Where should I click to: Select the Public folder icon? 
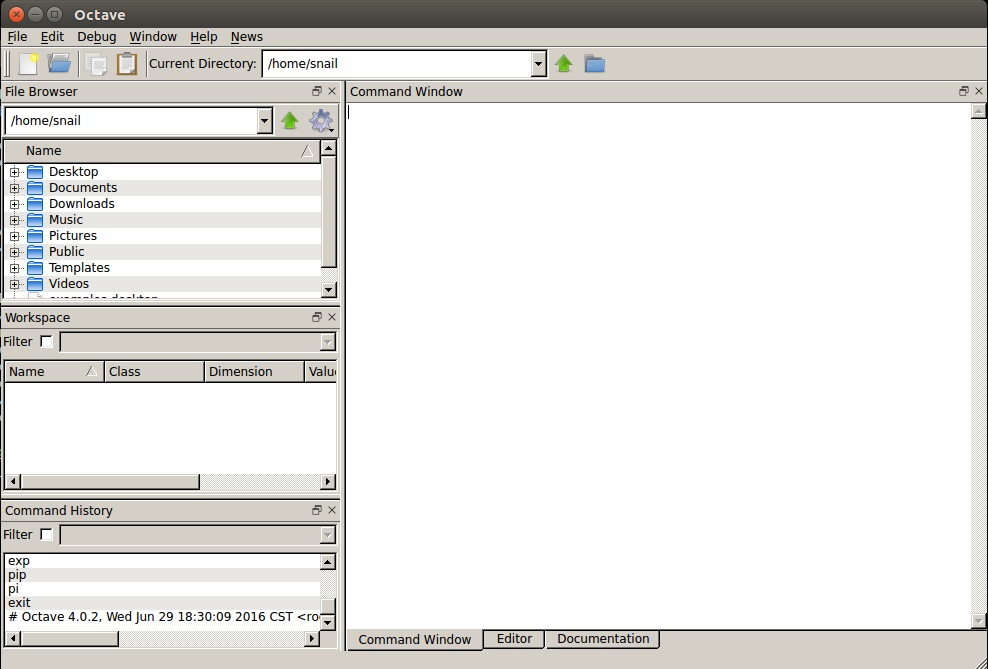click(x=35, y=252)
